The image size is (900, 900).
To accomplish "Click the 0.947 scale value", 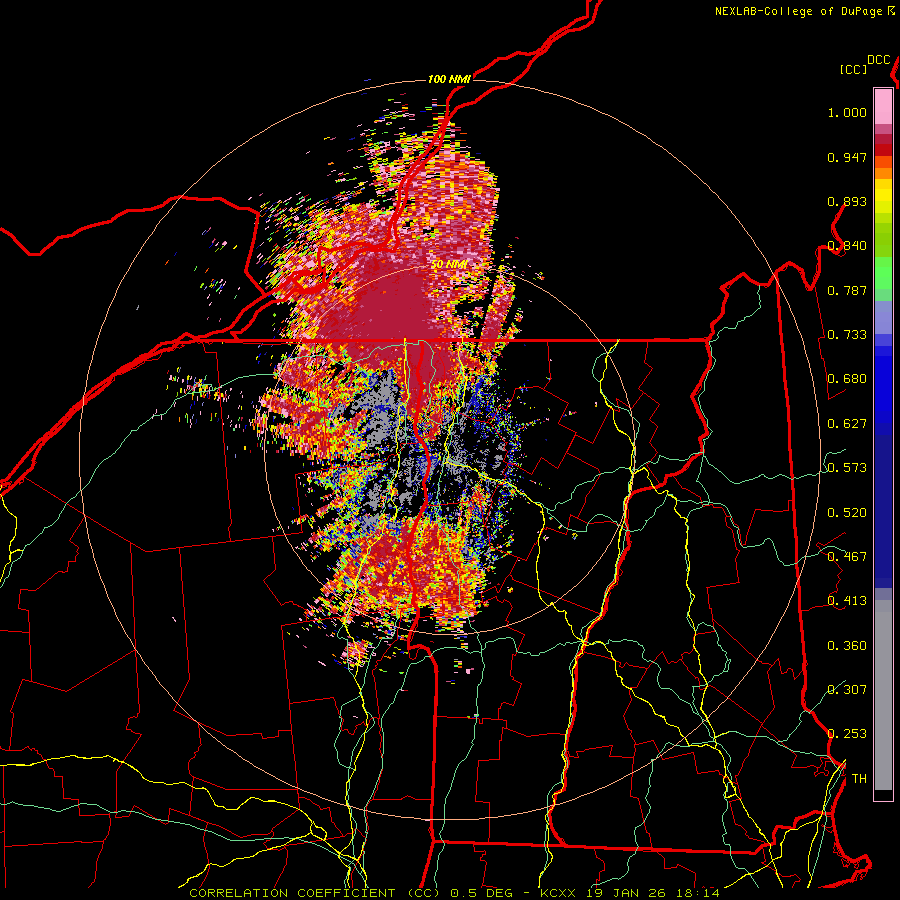I will pyautogui.click(x=847, y=157).
